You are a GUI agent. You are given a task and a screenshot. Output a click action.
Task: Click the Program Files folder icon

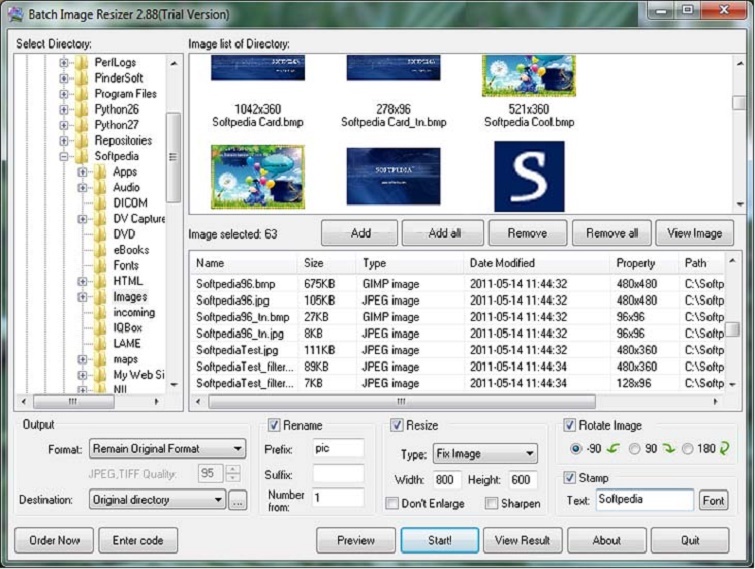click(81, 94)
